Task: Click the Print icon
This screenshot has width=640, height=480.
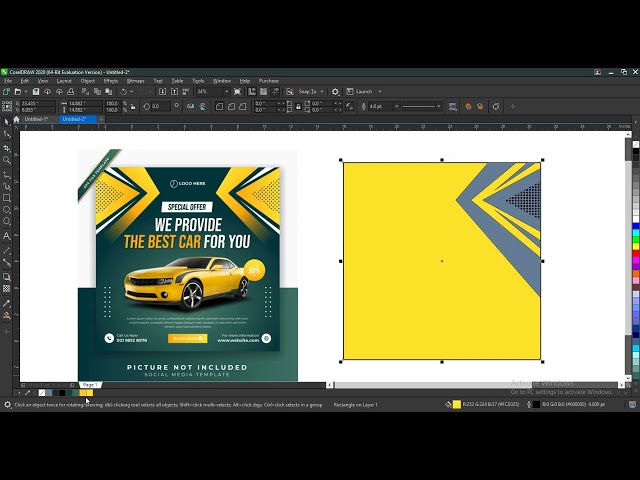Action: pos(71,91)
